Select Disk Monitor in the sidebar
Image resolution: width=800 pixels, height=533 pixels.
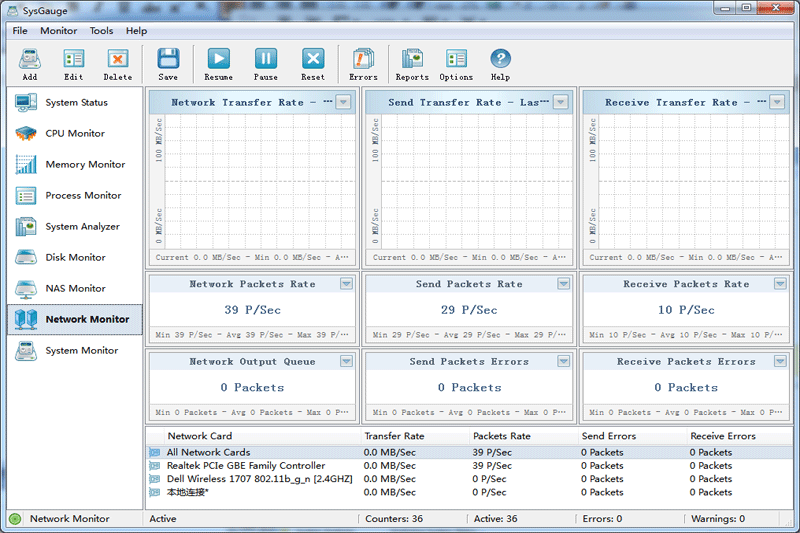[x=74, y=257]
